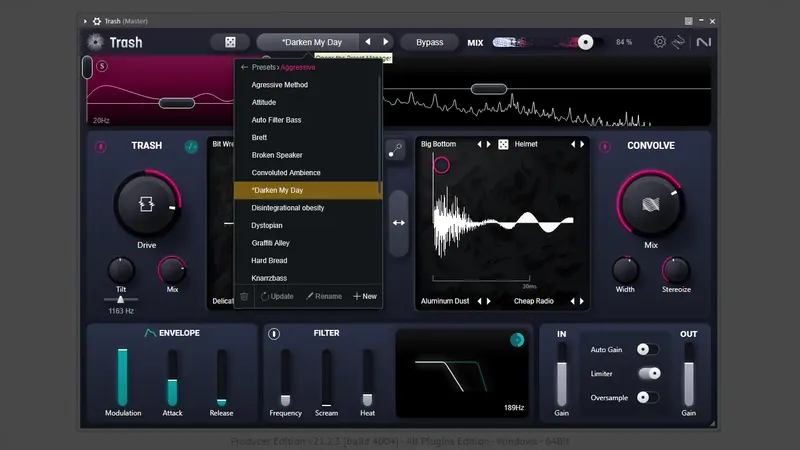
Task: Select Agressive Method preset
Action: (308, 85)
